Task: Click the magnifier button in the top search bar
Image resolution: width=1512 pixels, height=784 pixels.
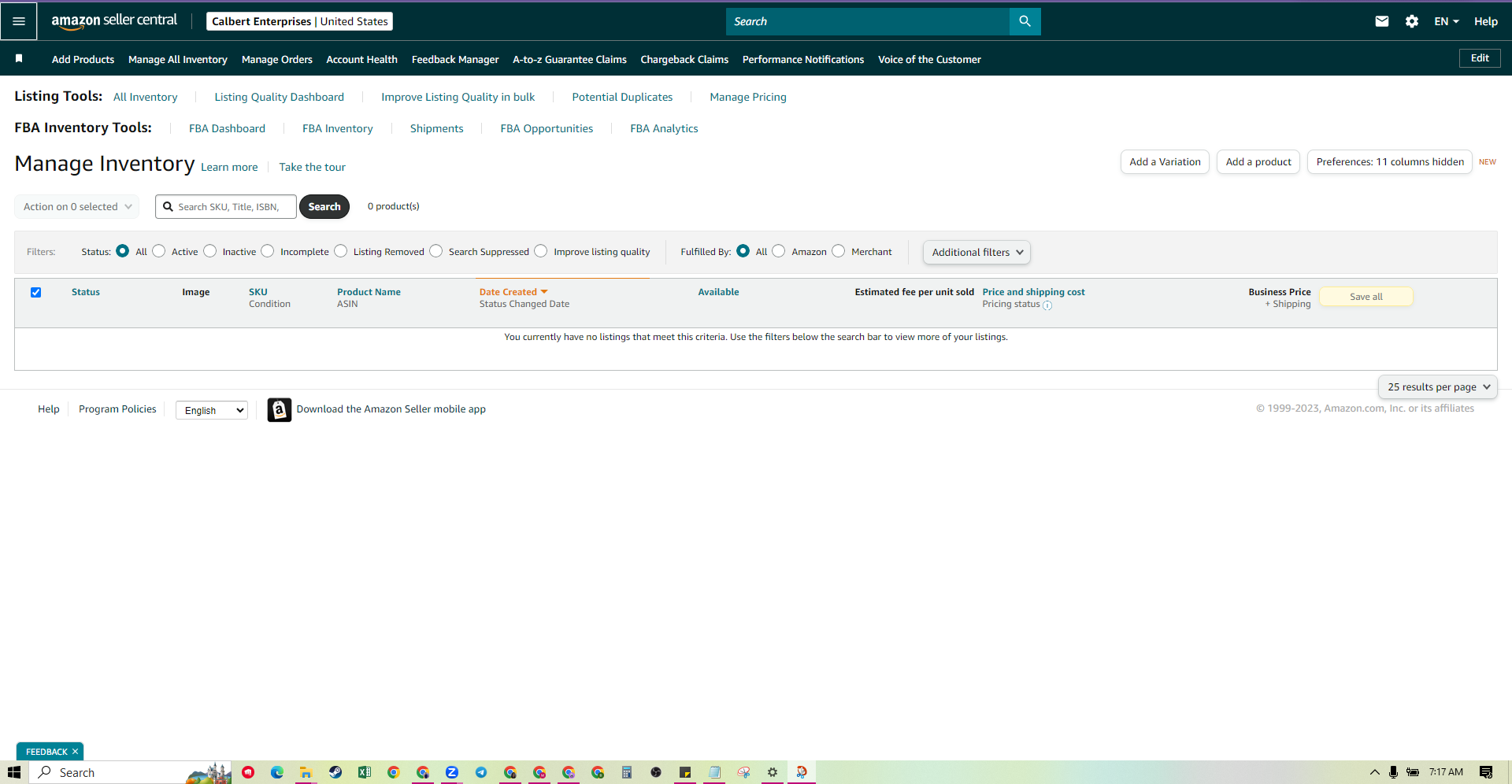Action: (x=1025, y=21)
